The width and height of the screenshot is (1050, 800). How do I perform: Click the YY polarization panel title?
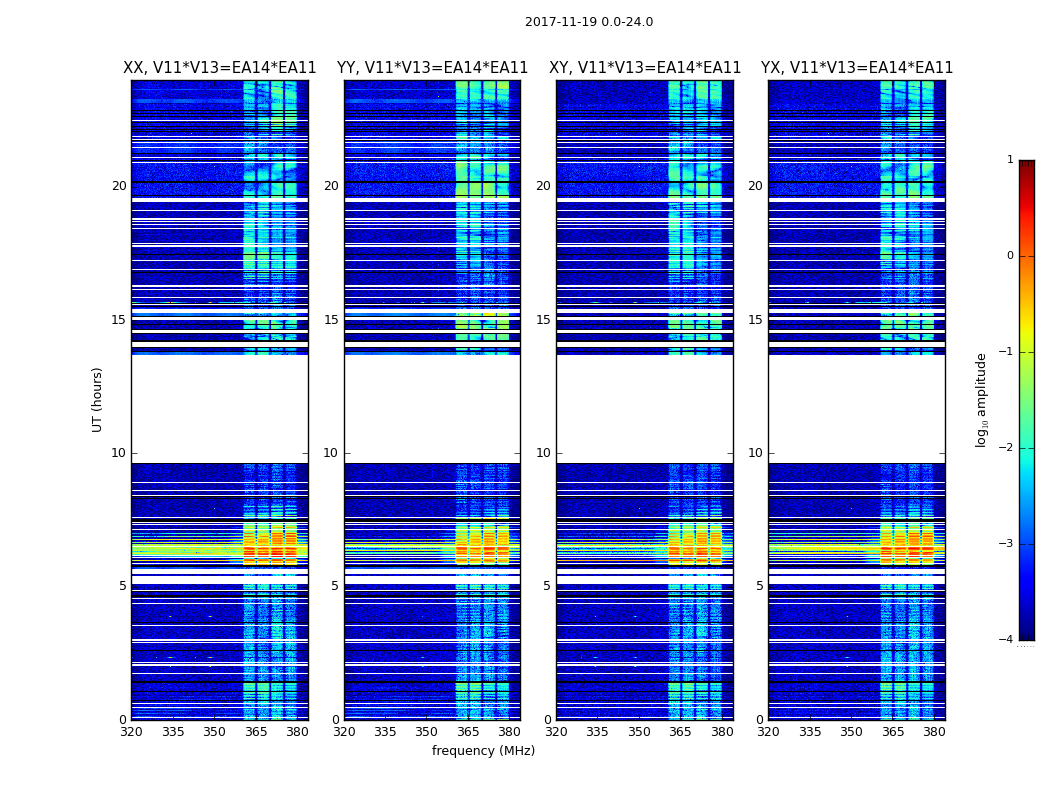click(x=432, y=68)
